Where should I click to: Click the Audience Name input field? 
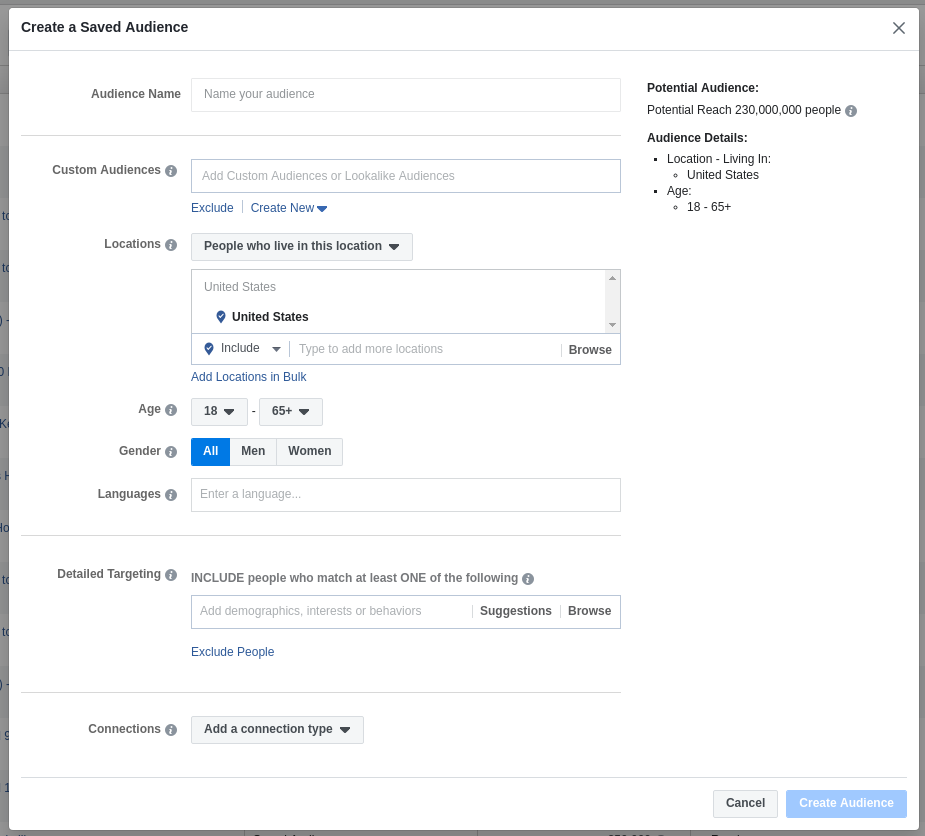click(405, 95)
